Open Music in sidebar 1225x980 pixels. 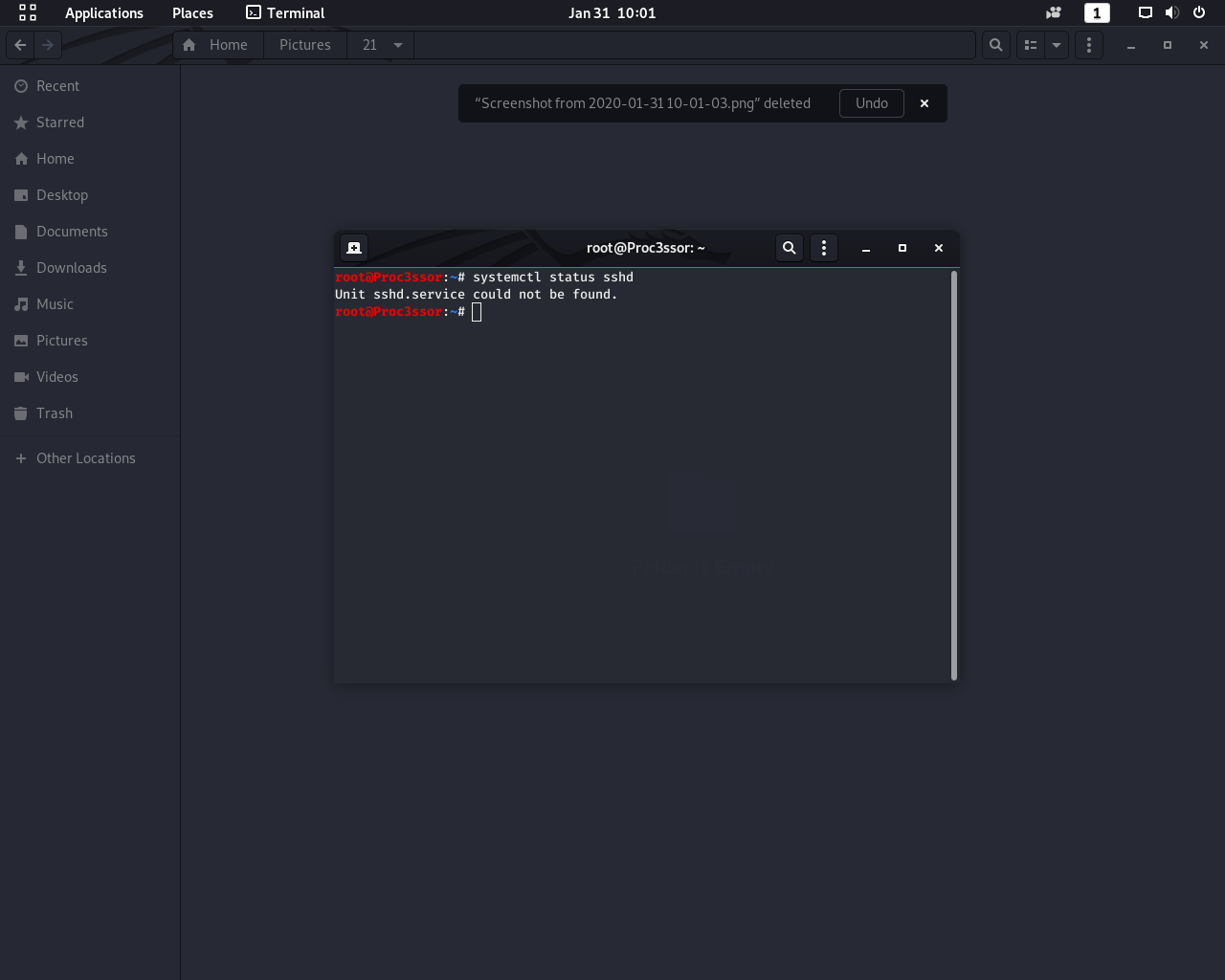pyautogui.click(x=90, y=304)
